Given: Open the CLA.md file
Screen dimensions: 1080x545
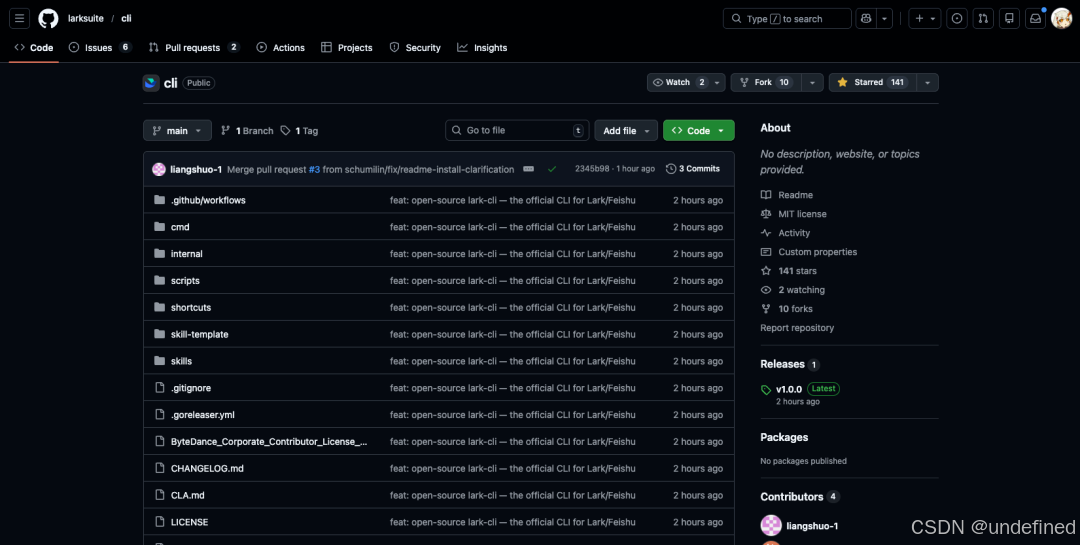Looking at the screenshot, I should 187,495.
